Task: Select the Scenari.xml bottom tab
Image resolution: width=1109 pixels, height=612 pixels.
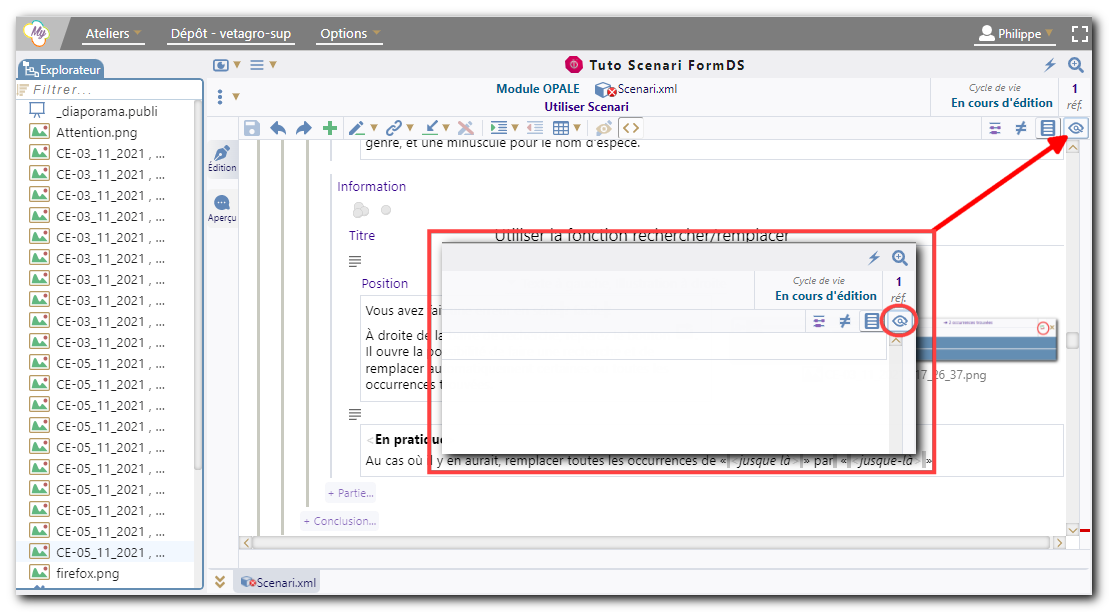Action: click(279, 582)
